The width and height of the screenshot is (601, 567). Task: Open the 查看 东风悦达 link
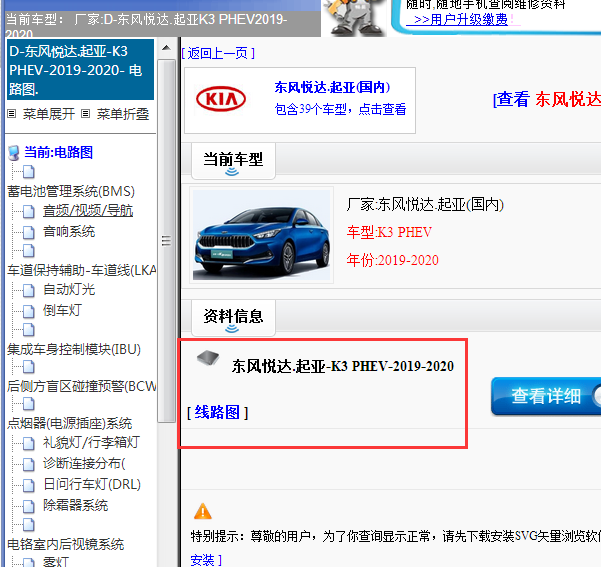pos(547,99)
